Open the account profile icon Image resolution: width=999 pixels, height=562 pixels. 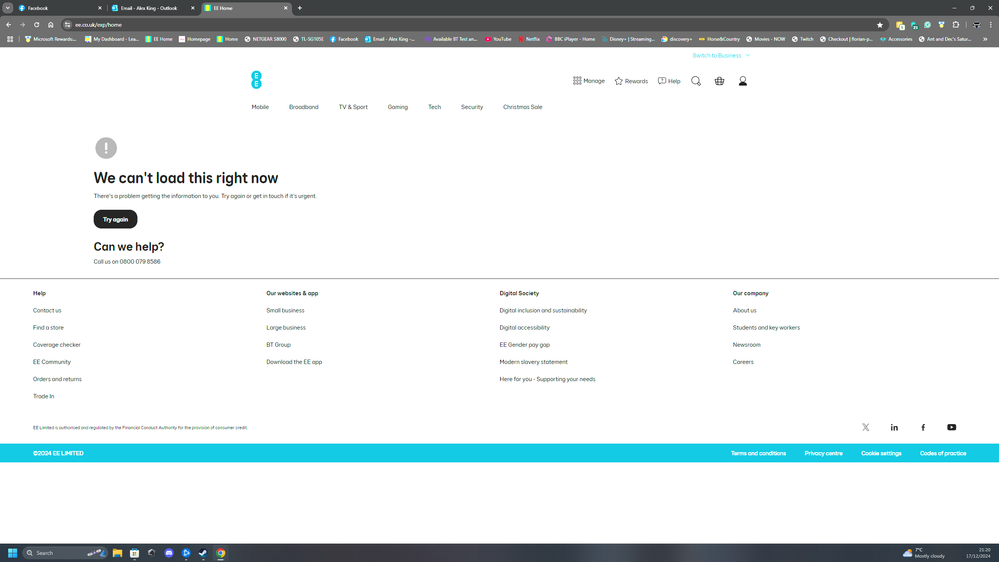[743, 81]
